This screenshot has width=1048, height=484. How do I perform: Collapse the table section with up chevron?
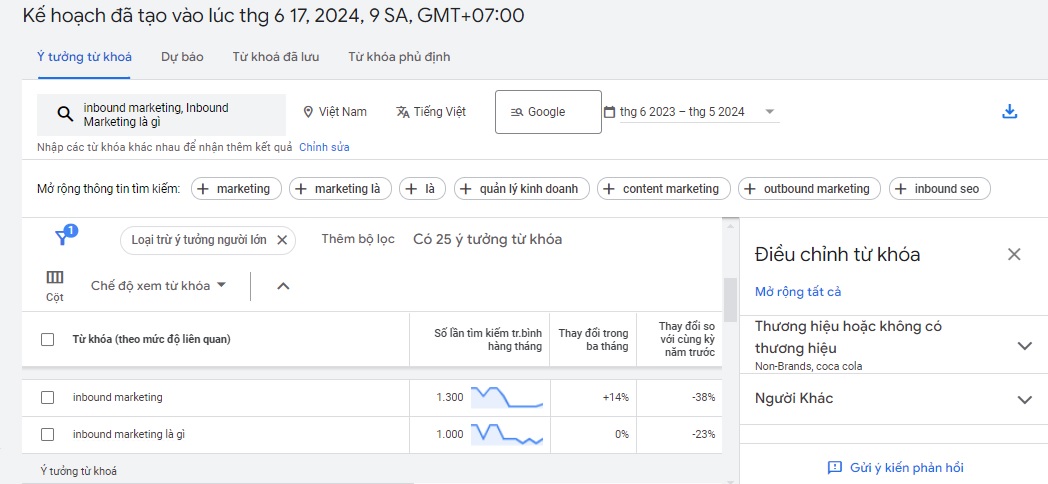coord(283,286)
